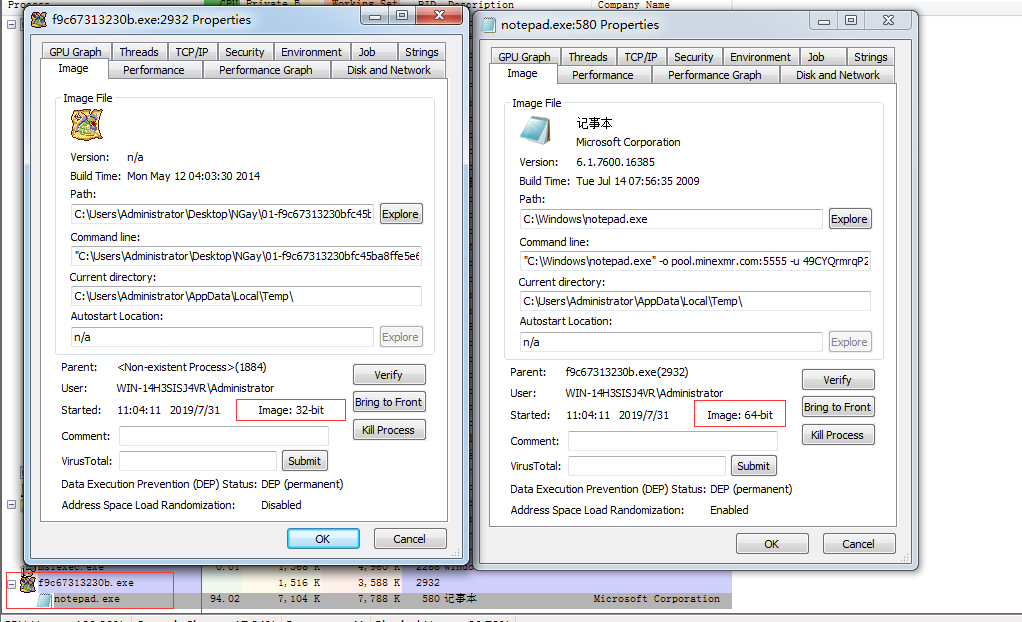Select notepad.exe row in process list
The height and width of the screenshot is (622, 1022).
pyautogui.click(x=369, y=599)
